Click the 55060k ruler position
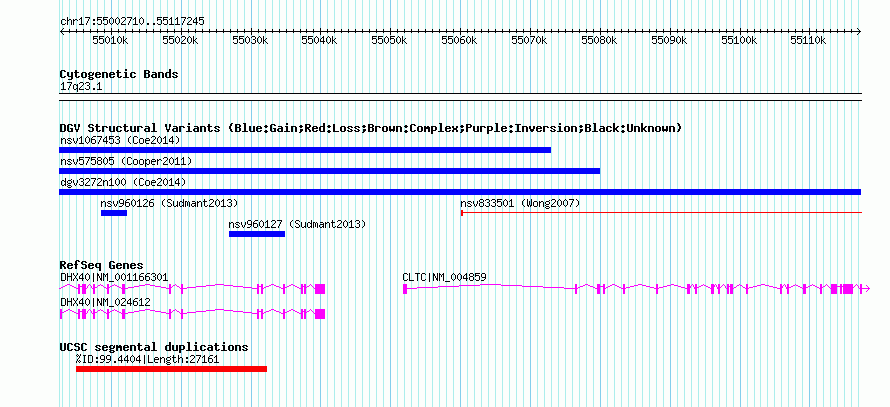The height and width of the screenshot is (407, 890). [459, 40]
